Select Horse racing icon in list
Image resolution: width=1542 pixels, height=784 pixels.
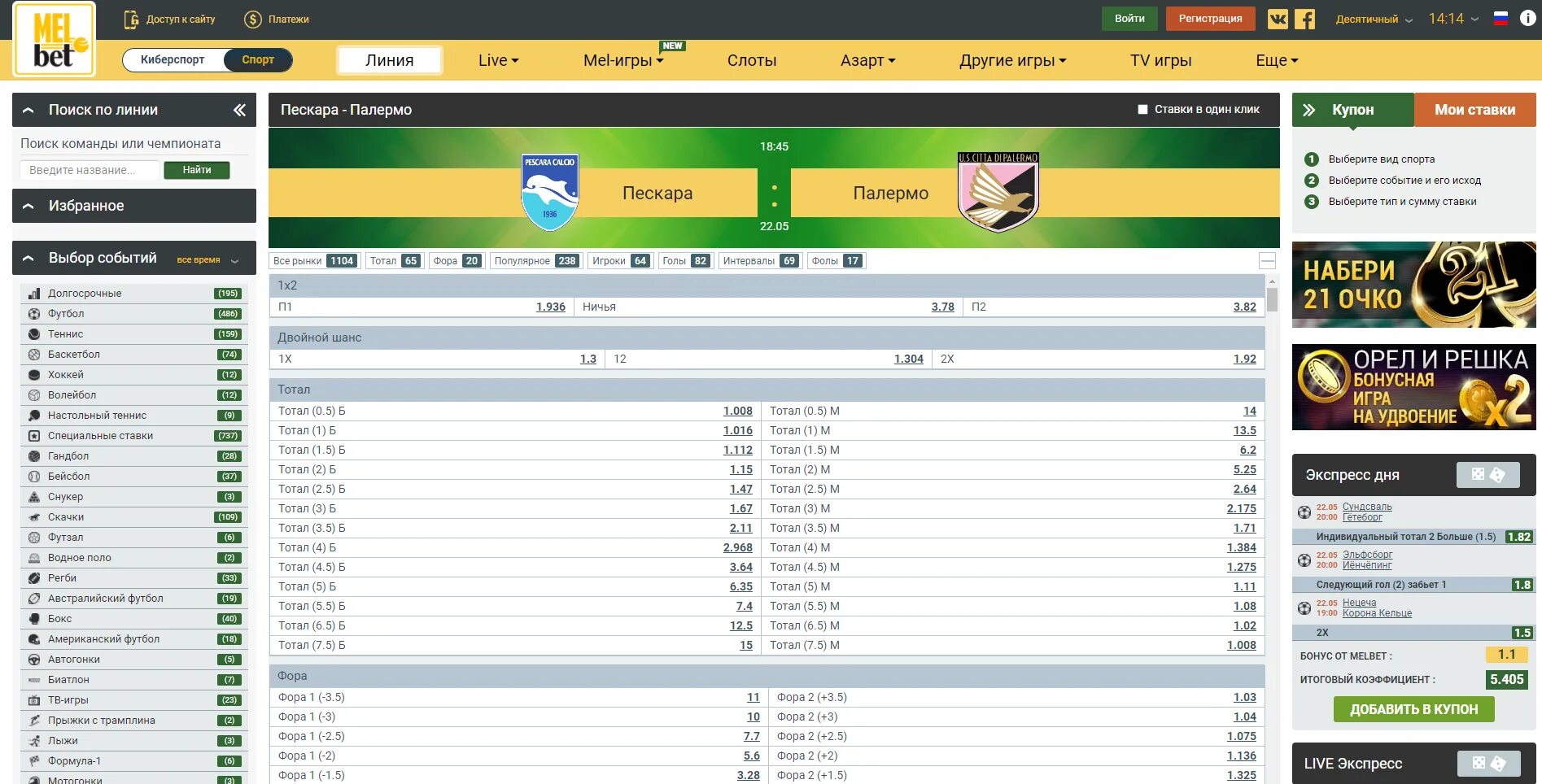click(x=34, y=517)
